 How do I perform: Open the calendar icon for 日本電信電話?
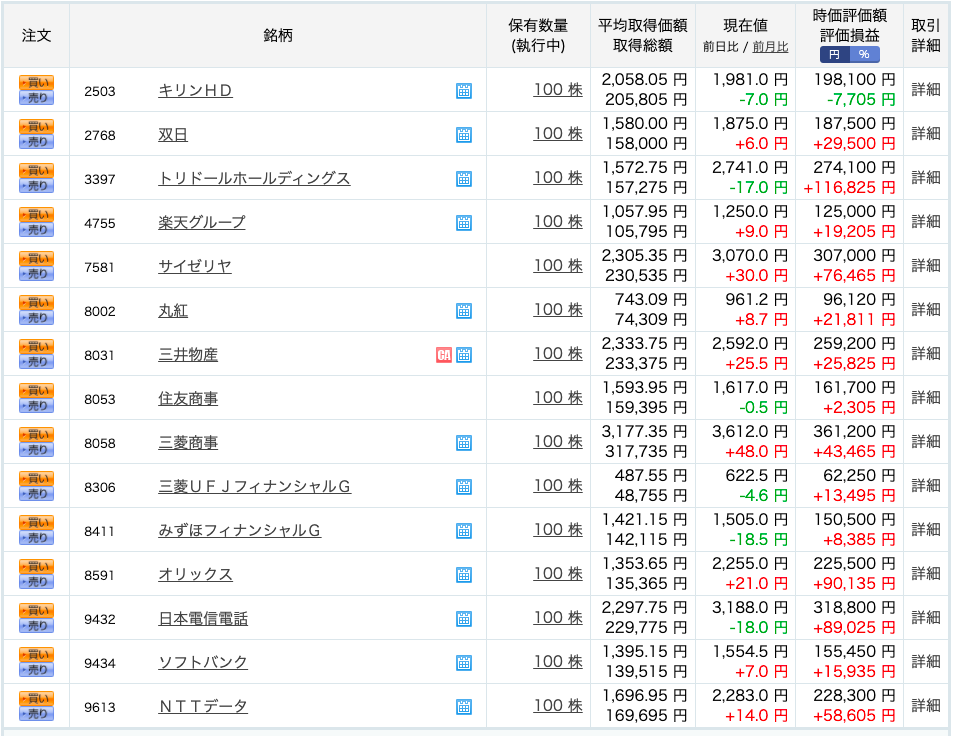point(464,619)
